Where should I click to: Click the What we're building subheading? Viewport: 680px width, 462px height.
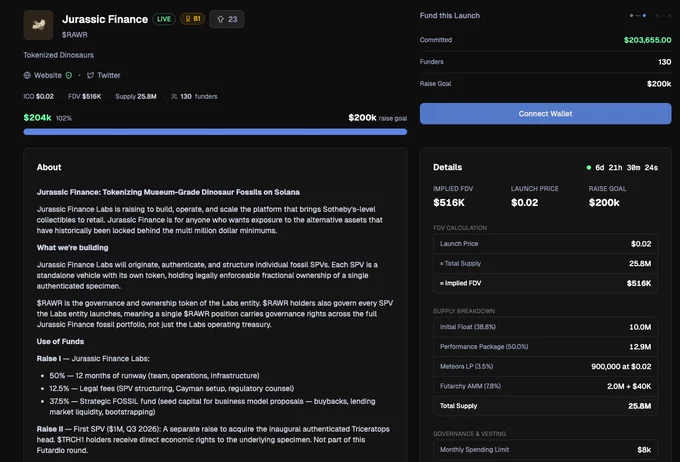(72, 248)
